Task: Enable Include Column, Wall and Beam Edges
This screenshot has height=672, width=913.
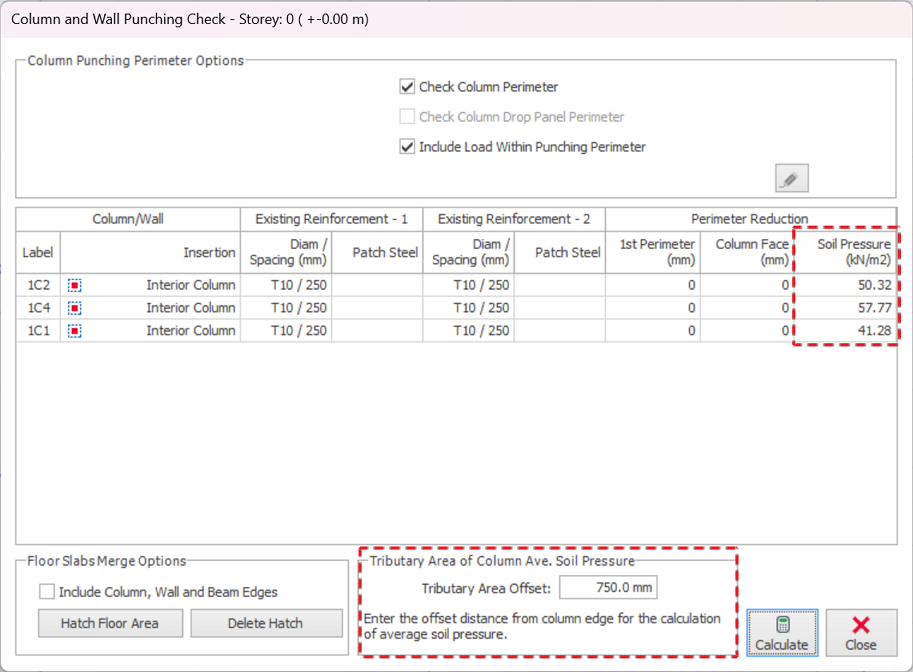Action: pyautogui.click(x=47, y=592)
